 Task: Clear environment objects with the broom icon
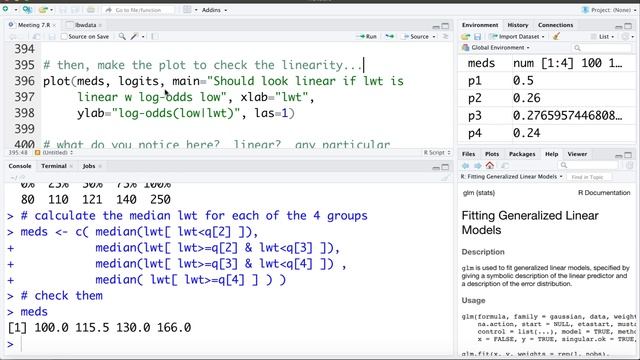coord(556,36)
